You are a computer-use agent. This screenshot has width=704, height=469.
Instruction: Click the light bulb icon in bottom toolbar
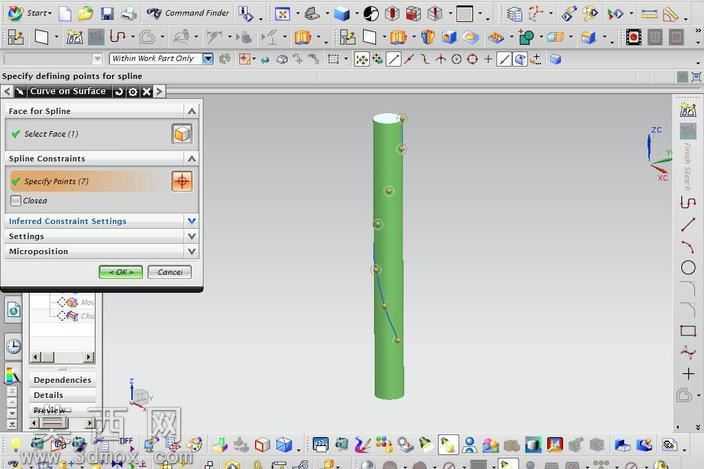pyautogui.click(x=16, y=444)
